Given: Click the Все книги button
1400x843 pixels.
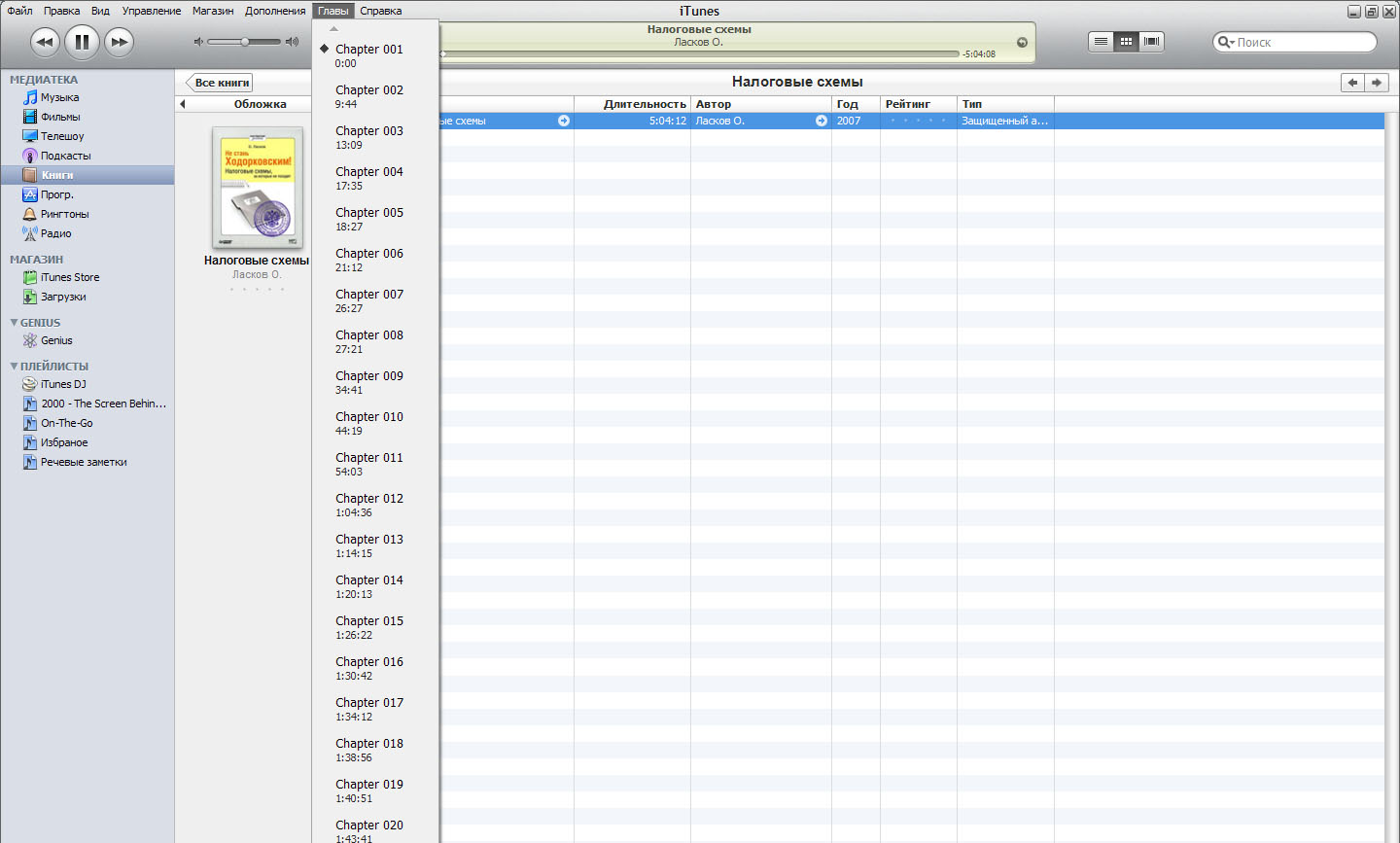Looking at the screenshot, I should [x=221, y=83].
